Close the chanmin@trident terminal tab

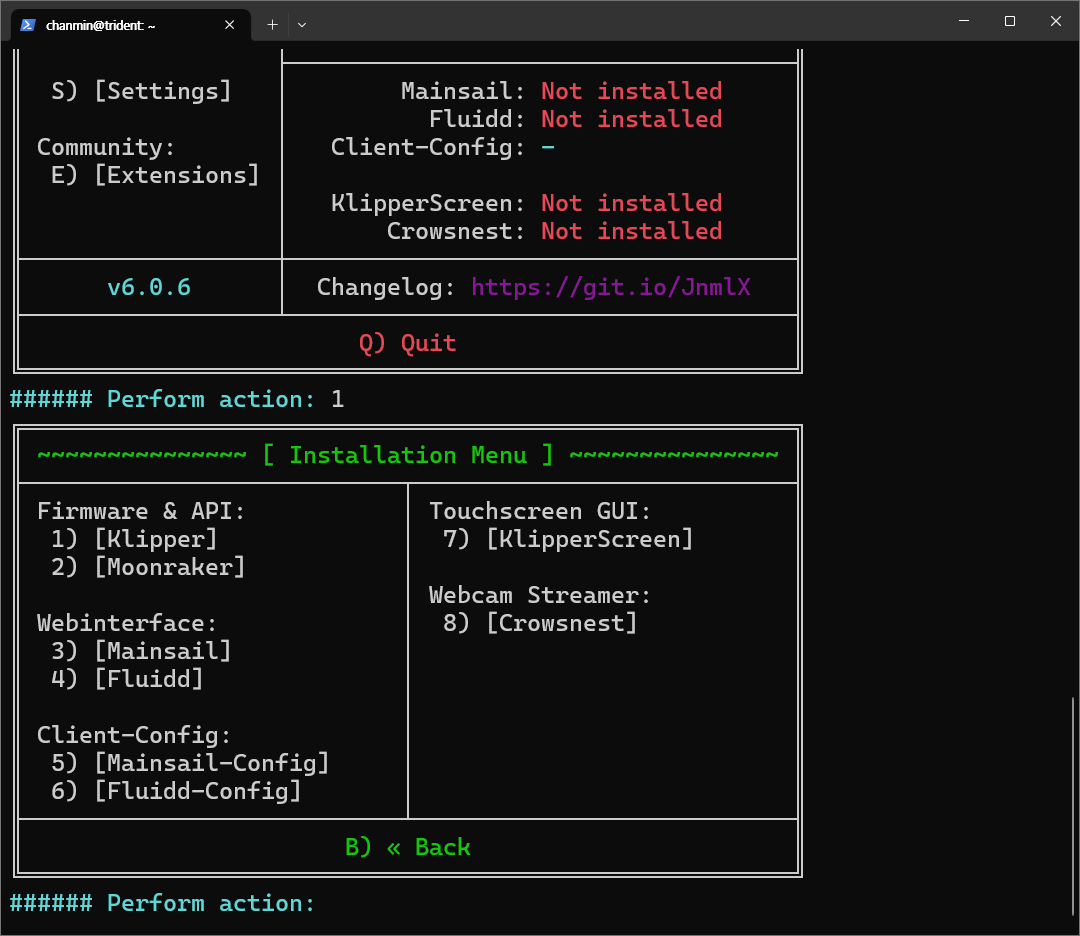pos(230,25)
